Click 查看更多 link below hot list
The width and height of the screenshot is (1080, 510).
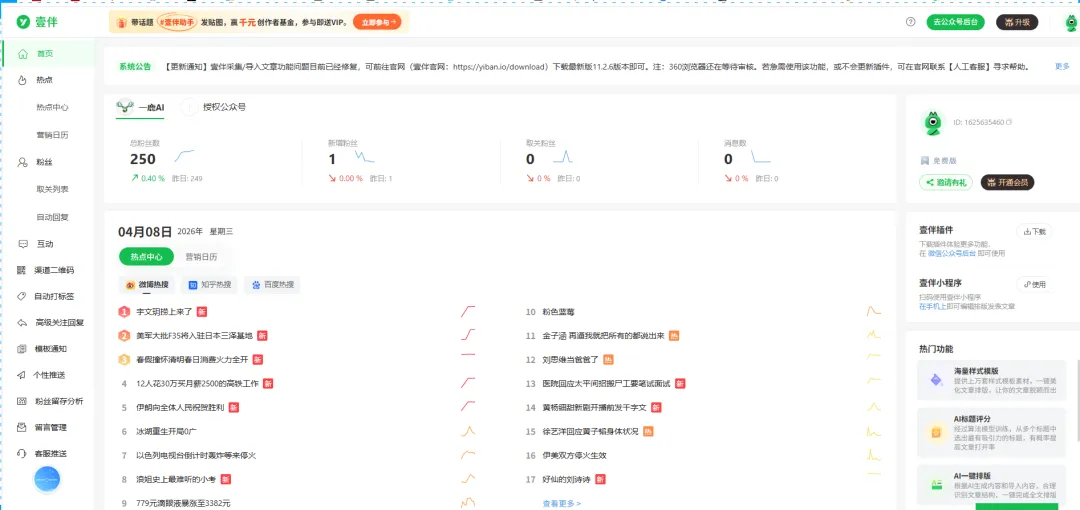pos(561,504)
